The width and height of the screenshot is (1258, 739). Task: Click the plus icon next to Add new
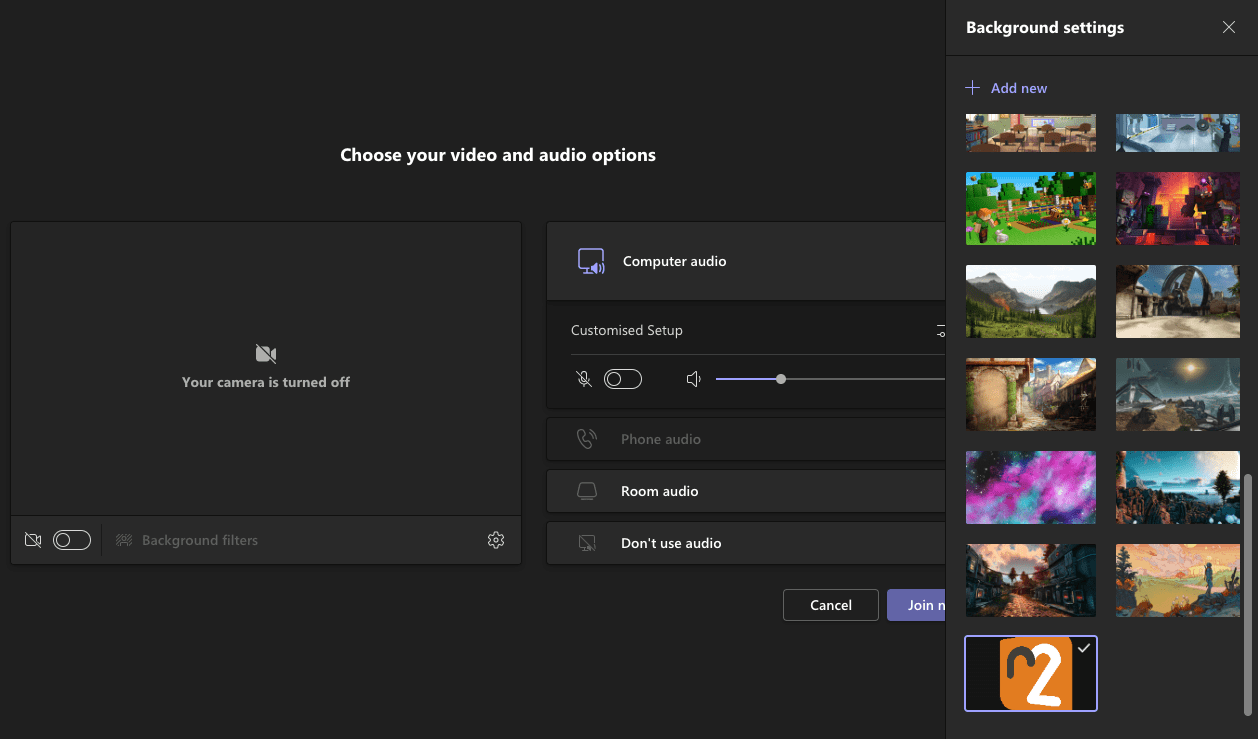click(x=971, y=87)
